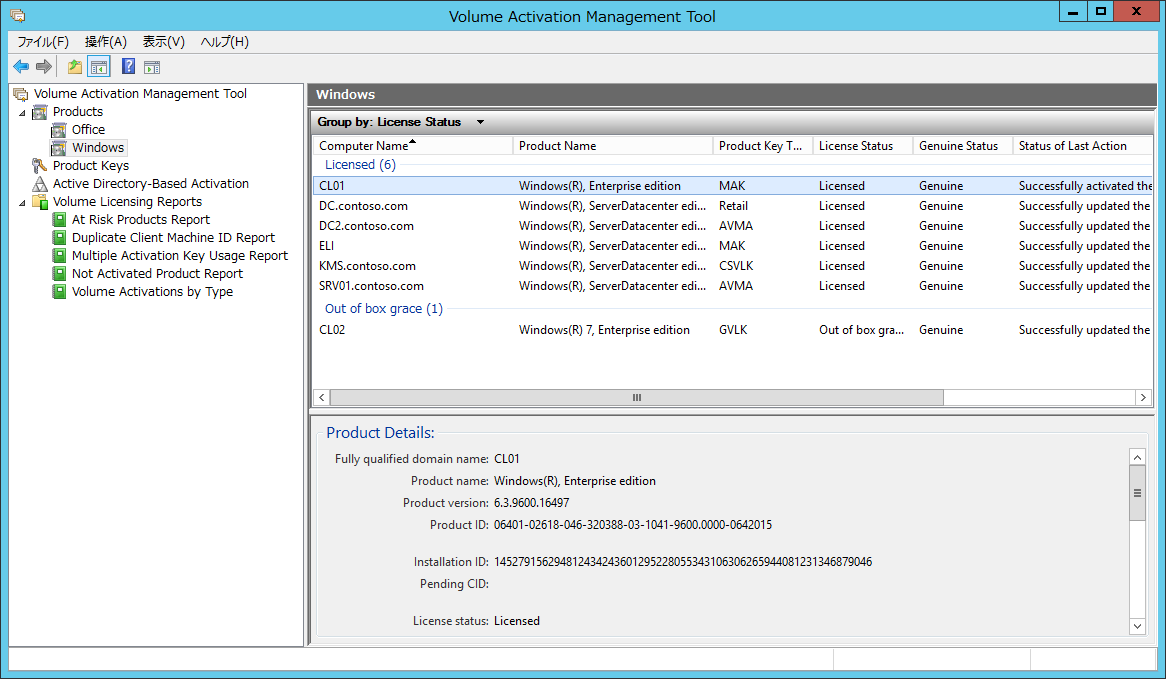Select Active Directory-Based Activation tree item

tap(151, 184)
